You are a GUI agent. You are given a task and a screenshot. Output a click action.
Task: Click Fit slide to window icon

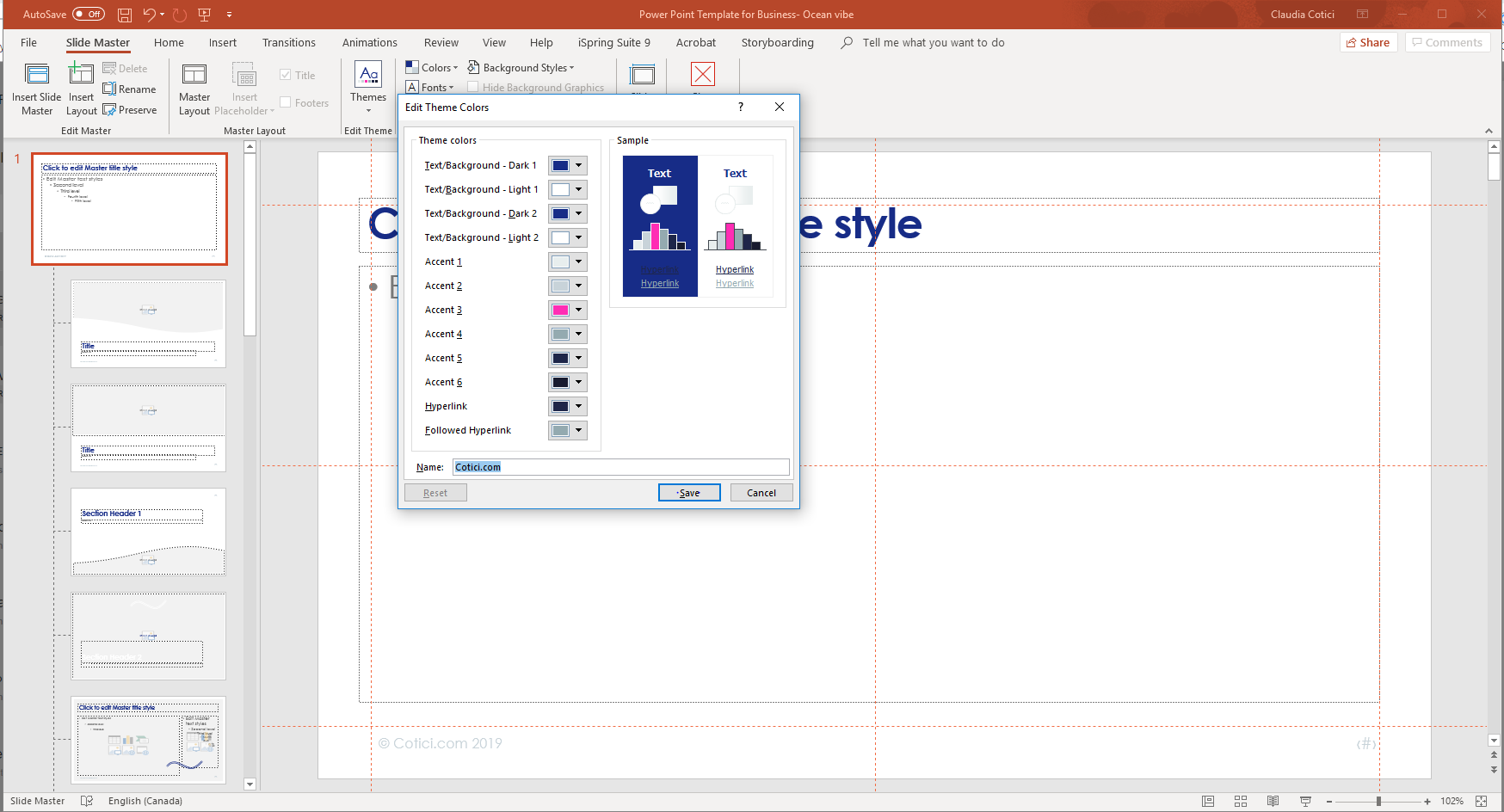[x=1481, y=801]
